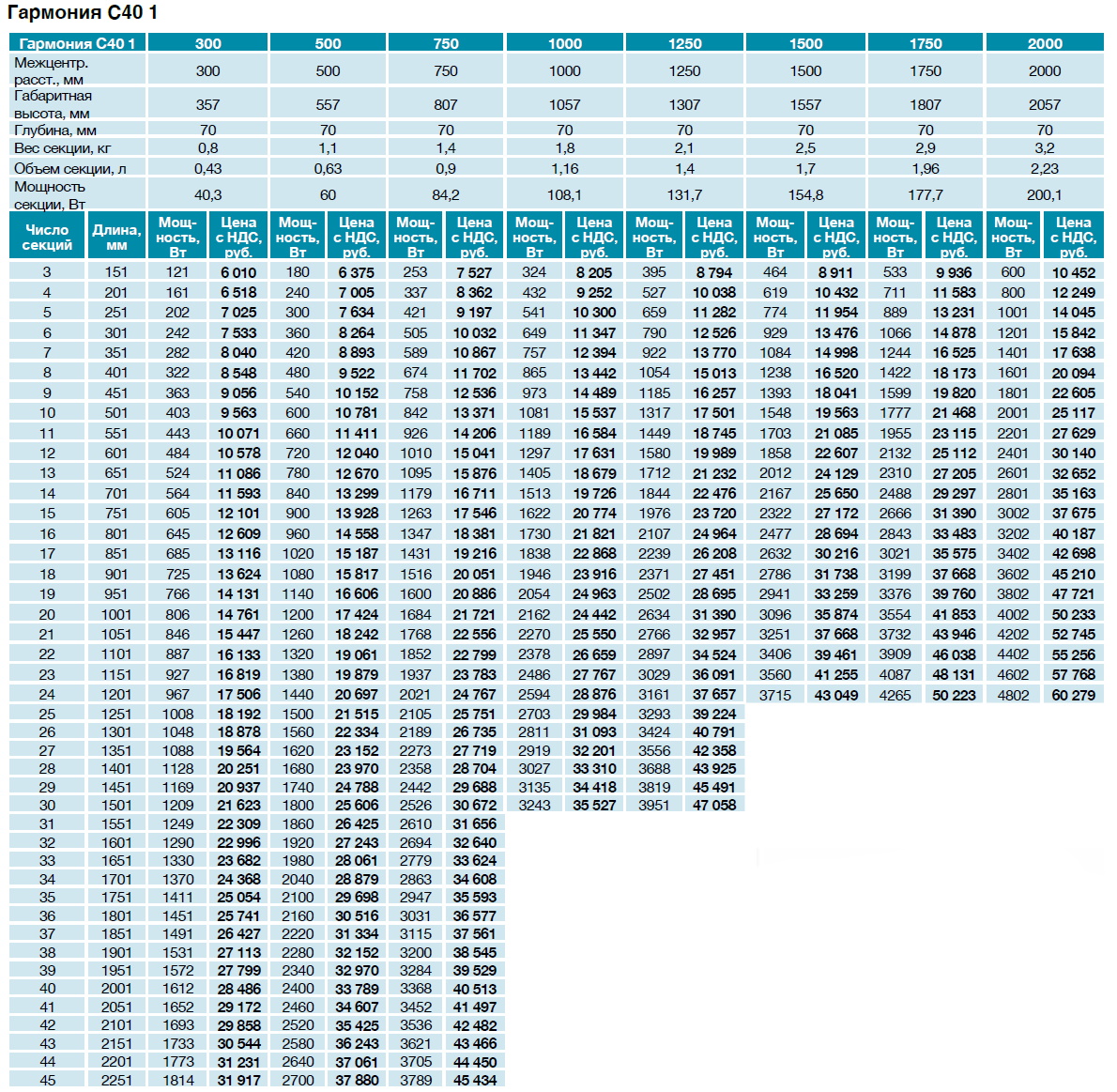Click price 6 375 for 3 sections

click(x=356, y=272)
